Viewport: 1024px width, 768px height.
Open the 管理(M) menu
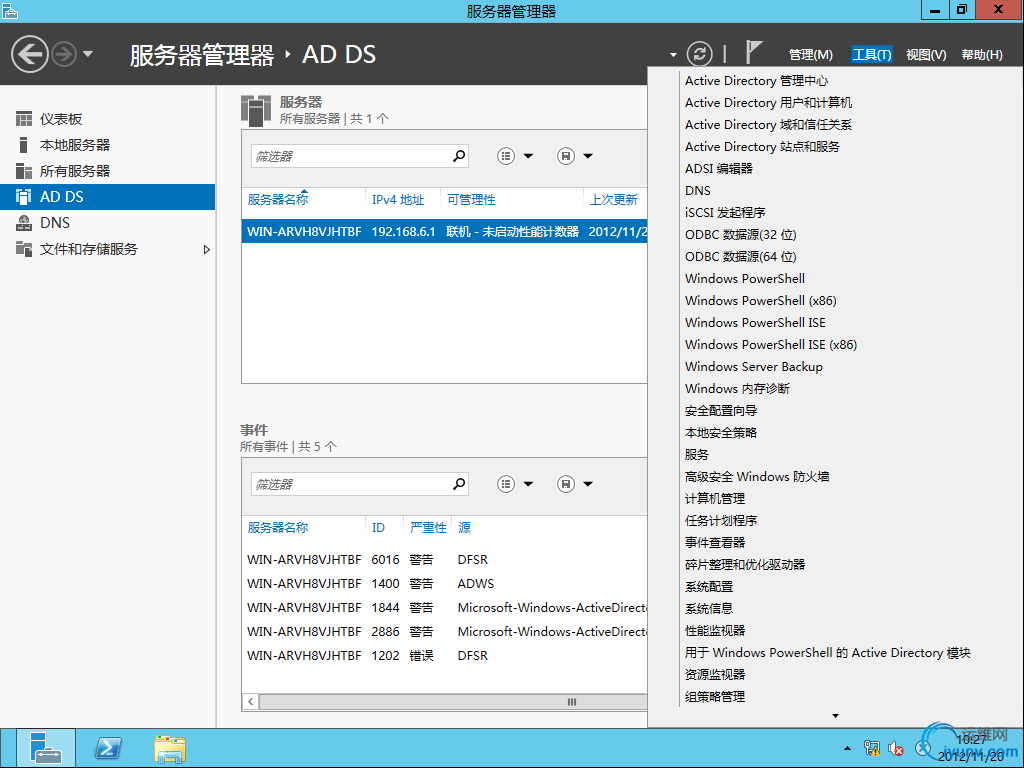pos(810,55)
